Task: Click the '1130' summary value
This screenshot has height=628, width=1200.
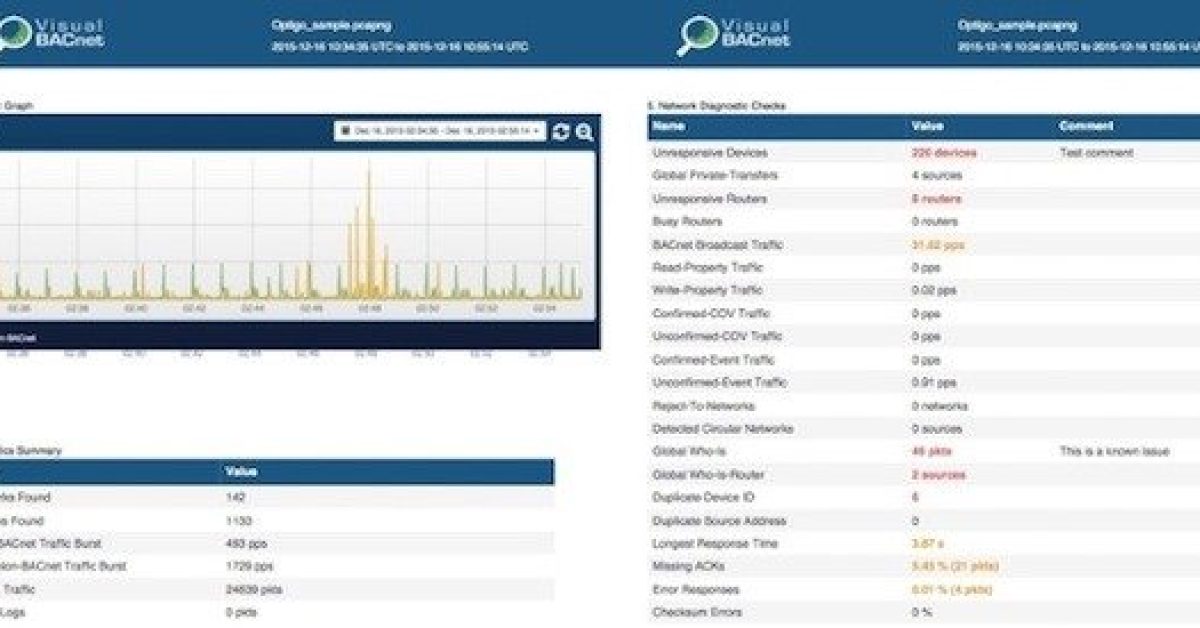Action: pos(238,520)
